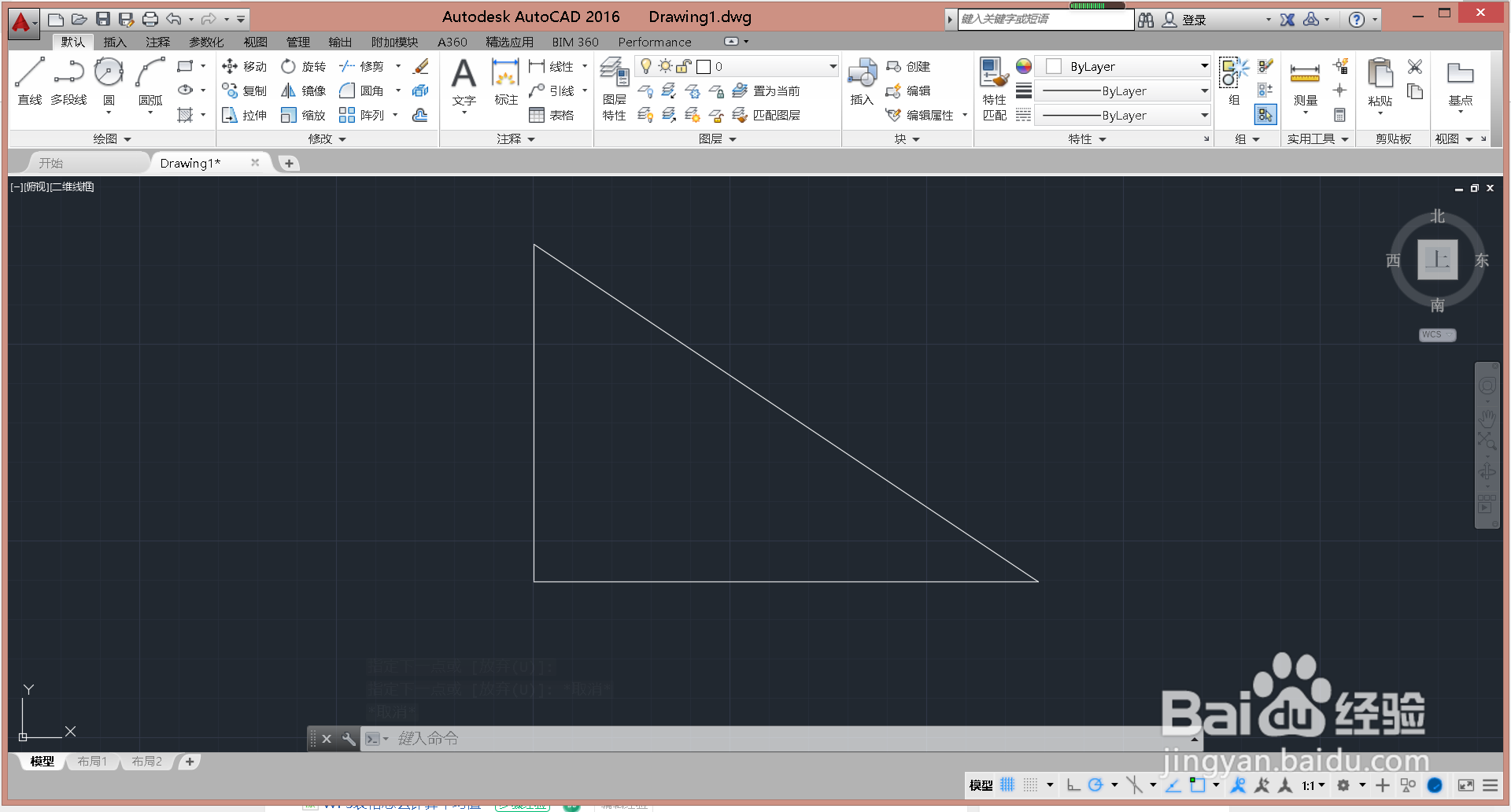This screenshot has width=1511, height=812.
Task: Expand the 图层 (Layers) panel
Action: tap(717, 139)
